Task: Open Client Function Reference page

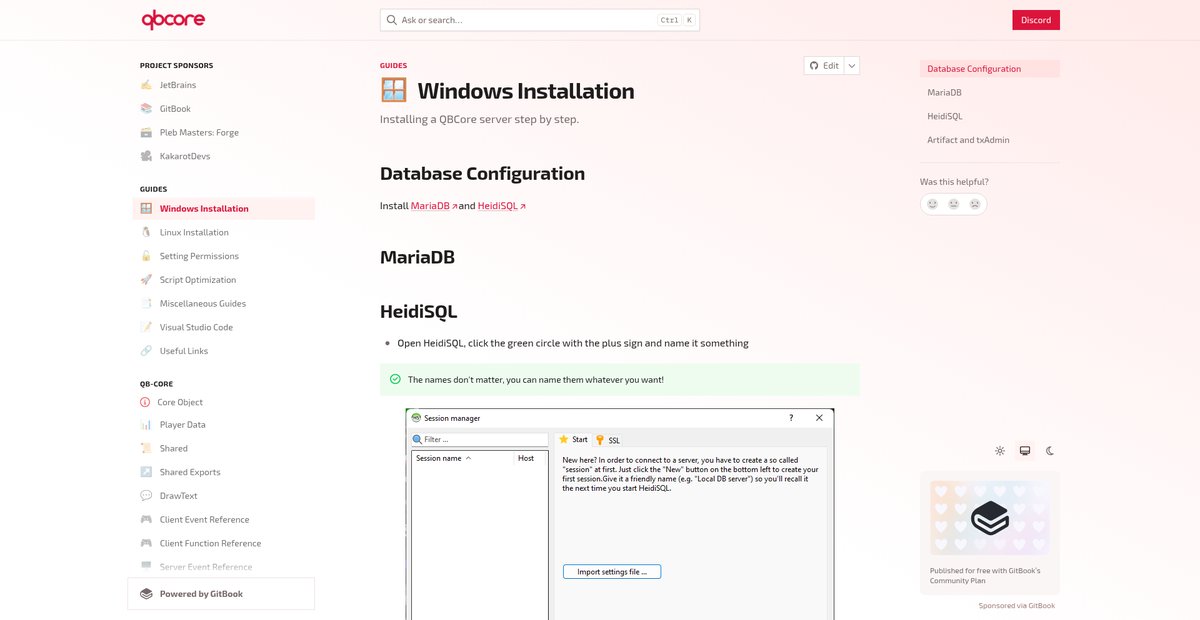Action: tap(224, 543)
